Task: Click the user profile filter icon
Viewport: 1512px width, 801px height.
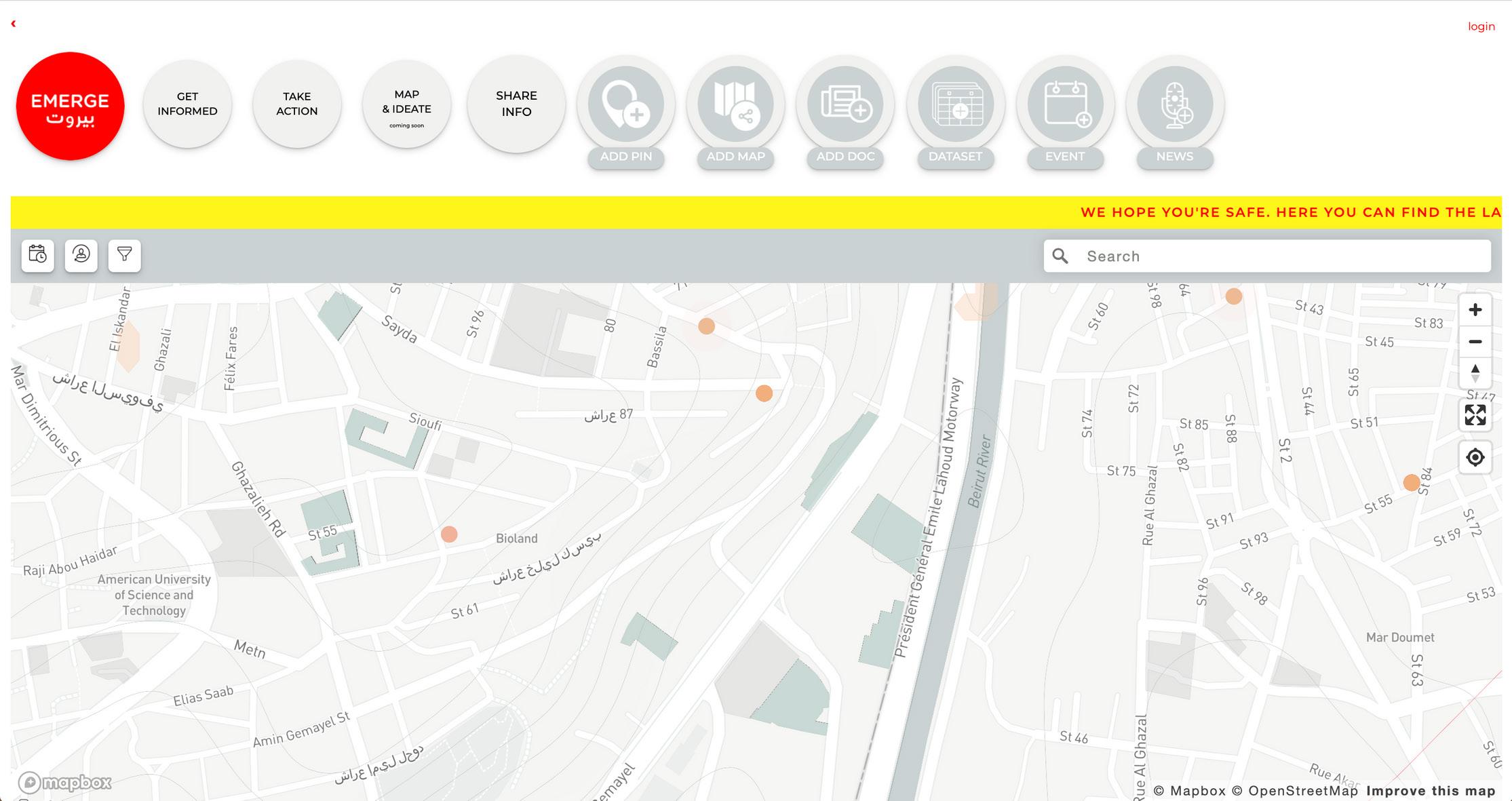Action: point(81,255)
